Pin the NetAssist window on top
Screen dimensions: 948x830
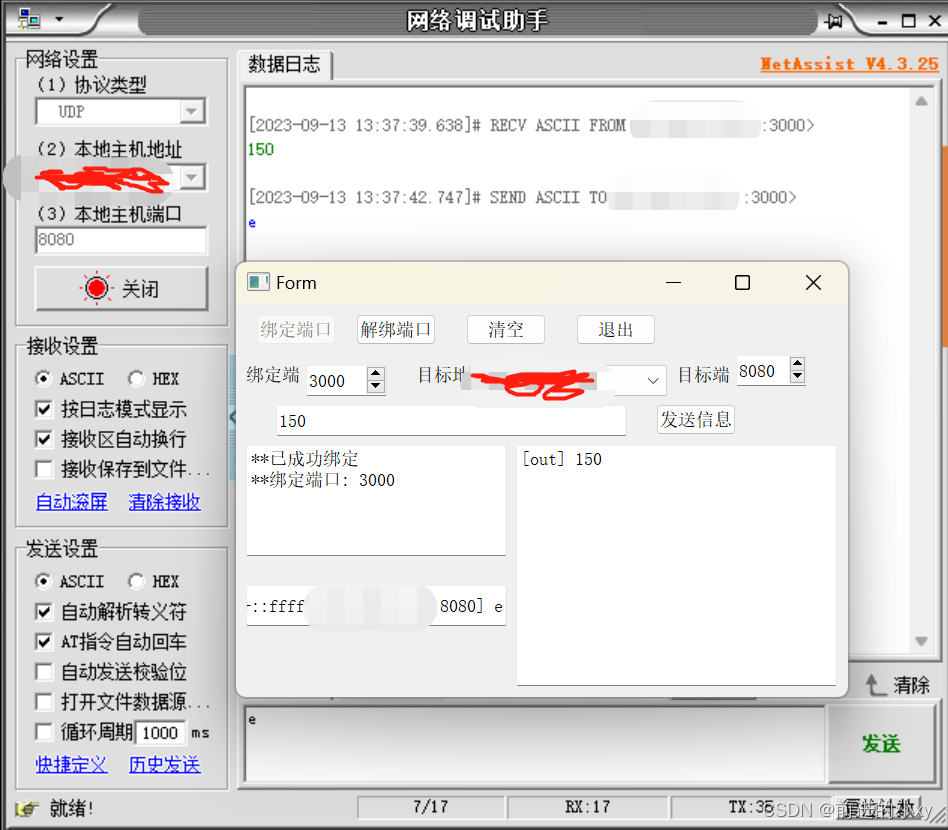(834, 21)
